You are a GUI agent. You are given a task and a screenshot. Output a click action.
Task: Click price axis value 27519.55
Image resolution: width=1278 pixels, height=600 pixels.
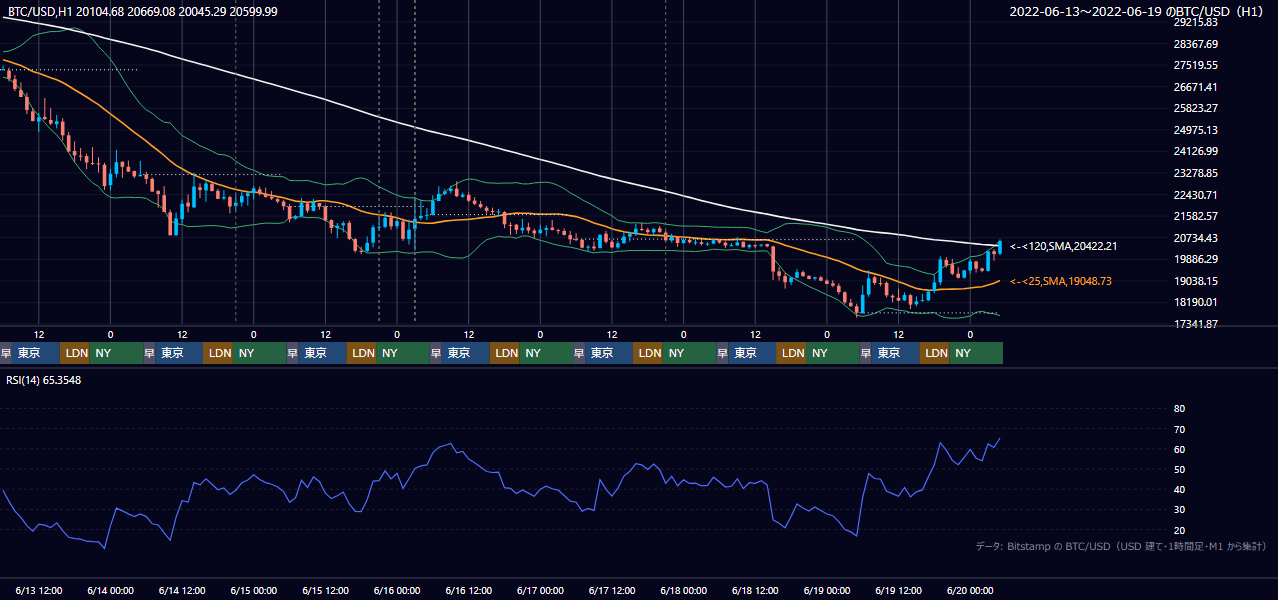click(1195, 65)
